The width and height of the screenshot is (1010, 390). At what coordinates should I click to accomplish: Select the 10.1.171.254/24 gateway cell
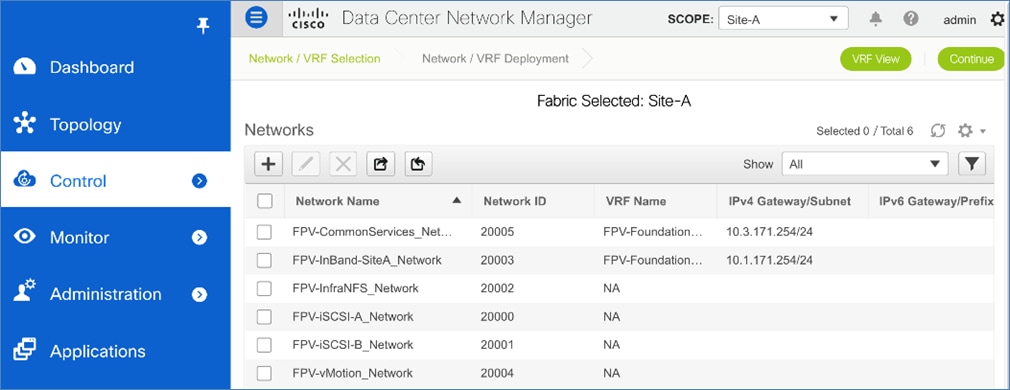(x=769, y=260)
